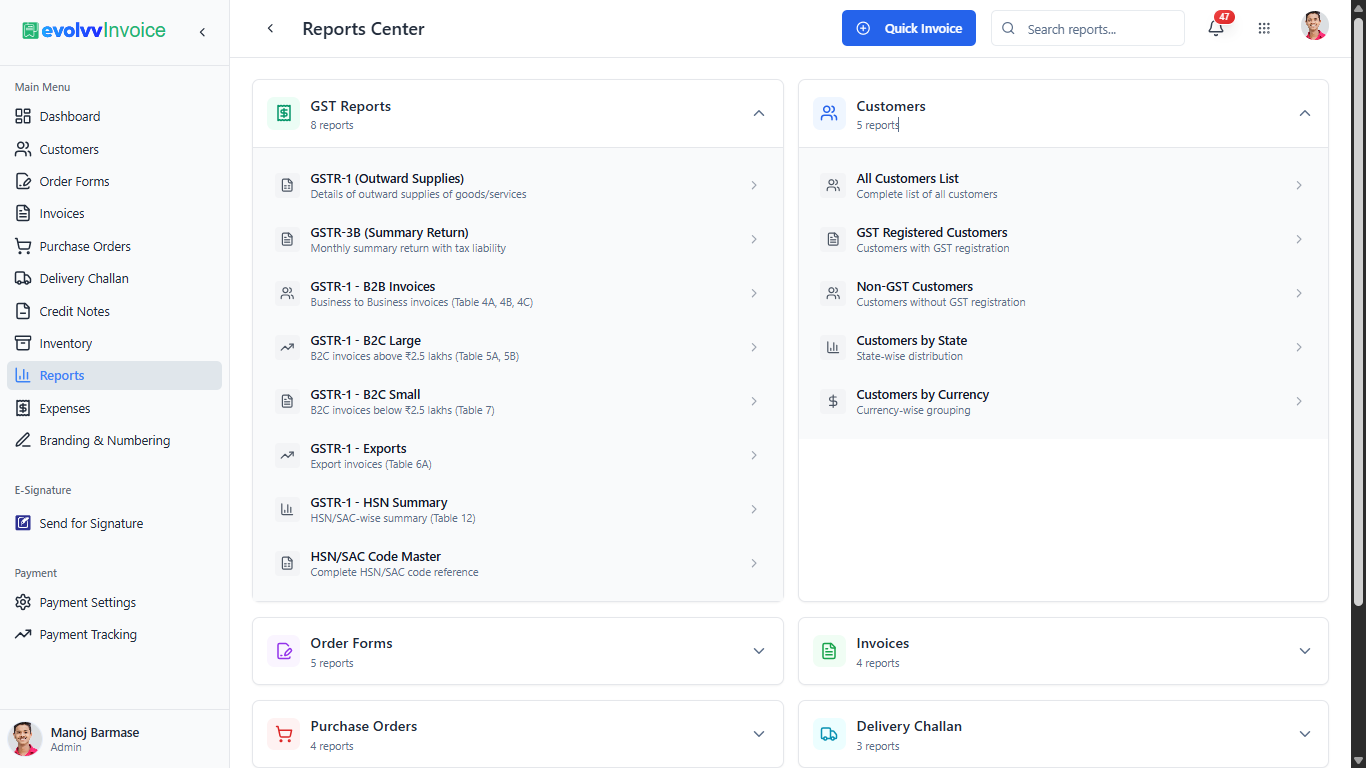
Task: Click the HSN Summary bar chart icon
Action: pyautogui.click(x=287, y=509)
